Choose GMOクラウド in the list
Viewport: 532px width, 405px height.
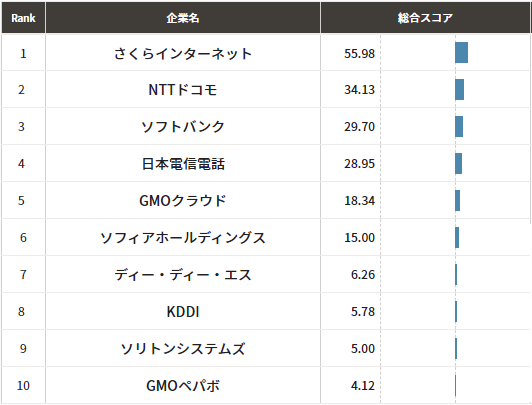[183, 200]
